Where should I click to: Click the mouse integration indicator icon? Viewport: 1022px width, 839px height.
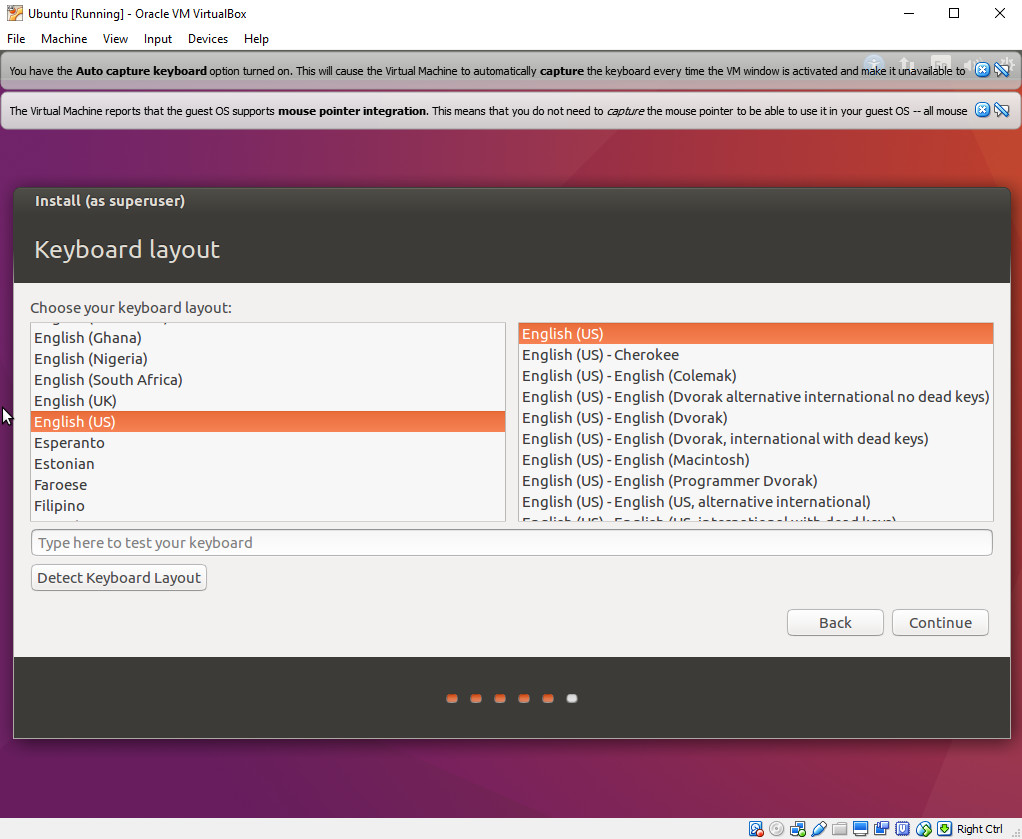coord(924,829)
